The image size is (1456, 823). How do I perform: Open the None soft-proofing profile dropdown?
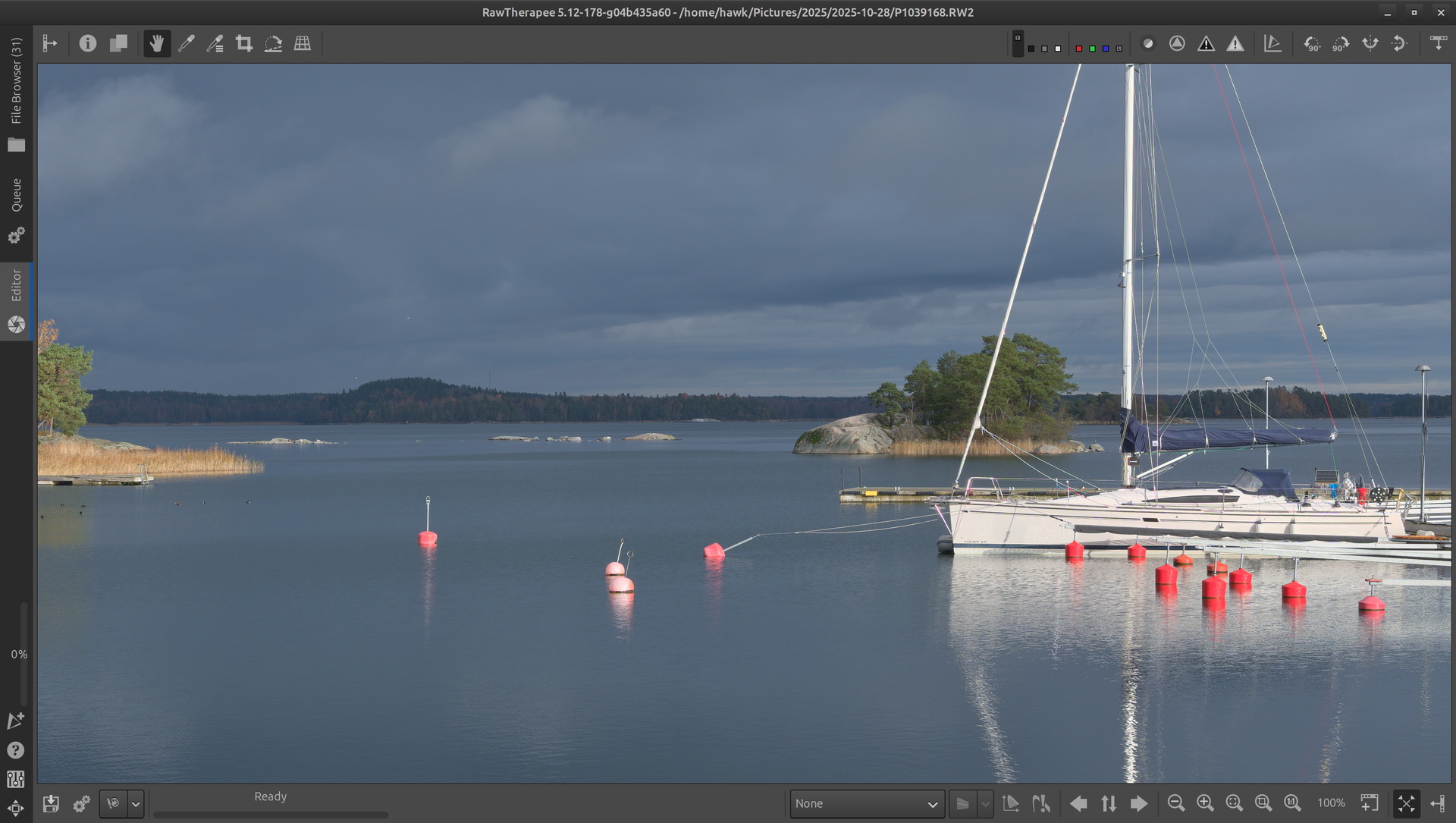[867, 803]
